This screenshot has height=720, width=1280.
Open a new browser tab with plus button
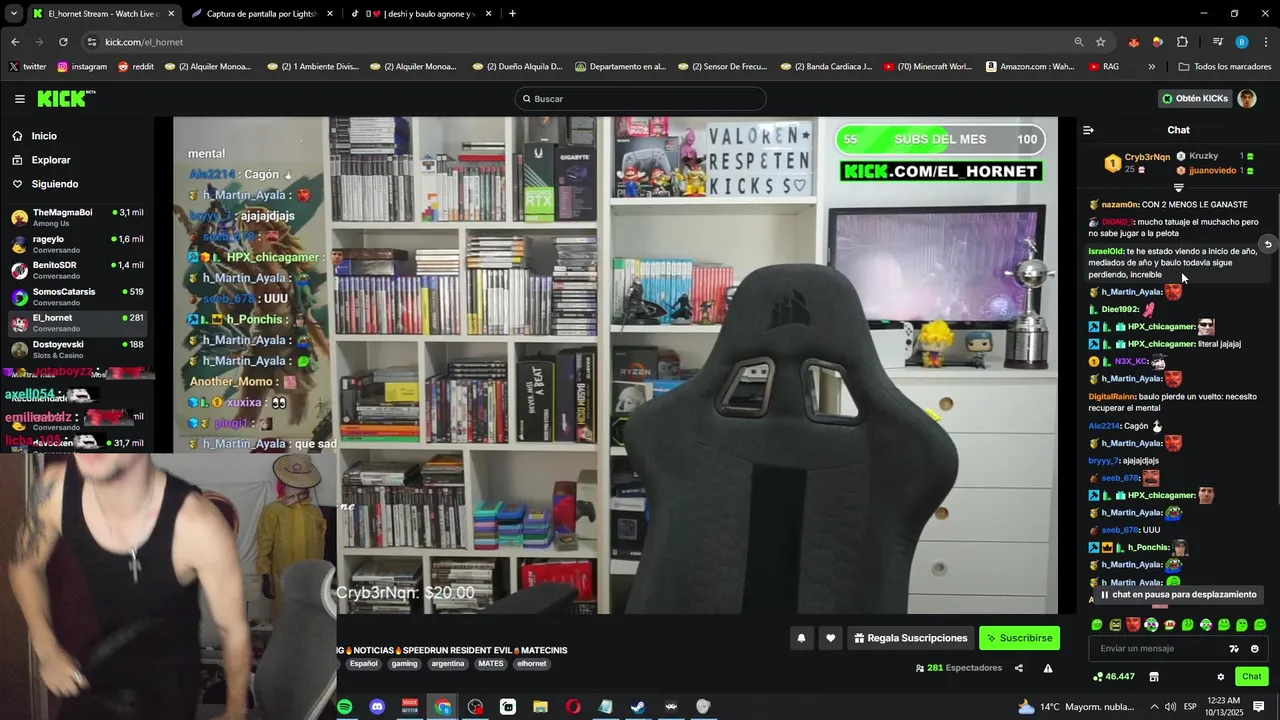click(512, 14)
